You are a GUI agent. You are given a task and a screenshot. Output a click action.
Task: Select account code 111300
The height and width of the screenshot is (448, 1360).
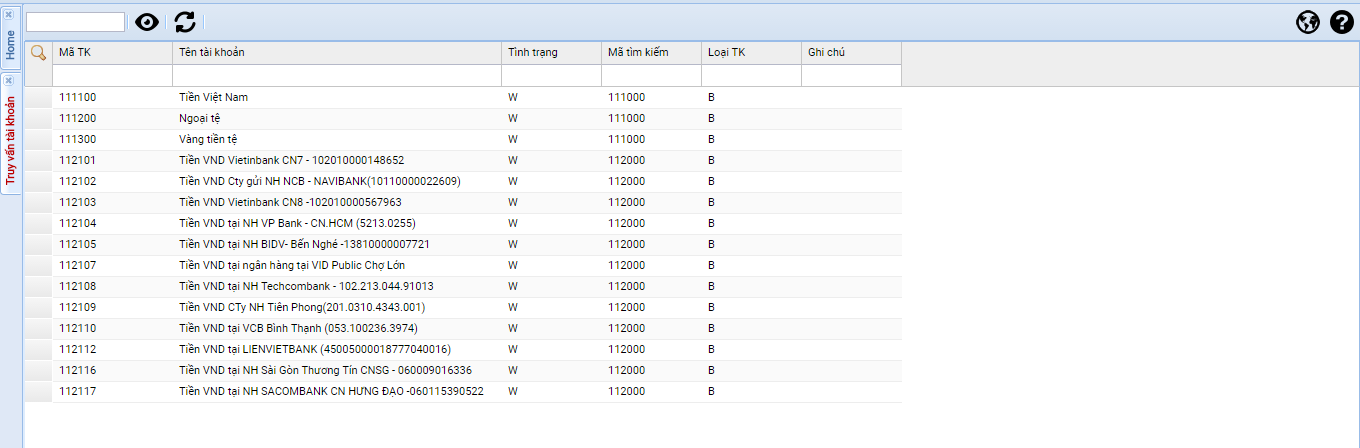click(x=78, y=139)
